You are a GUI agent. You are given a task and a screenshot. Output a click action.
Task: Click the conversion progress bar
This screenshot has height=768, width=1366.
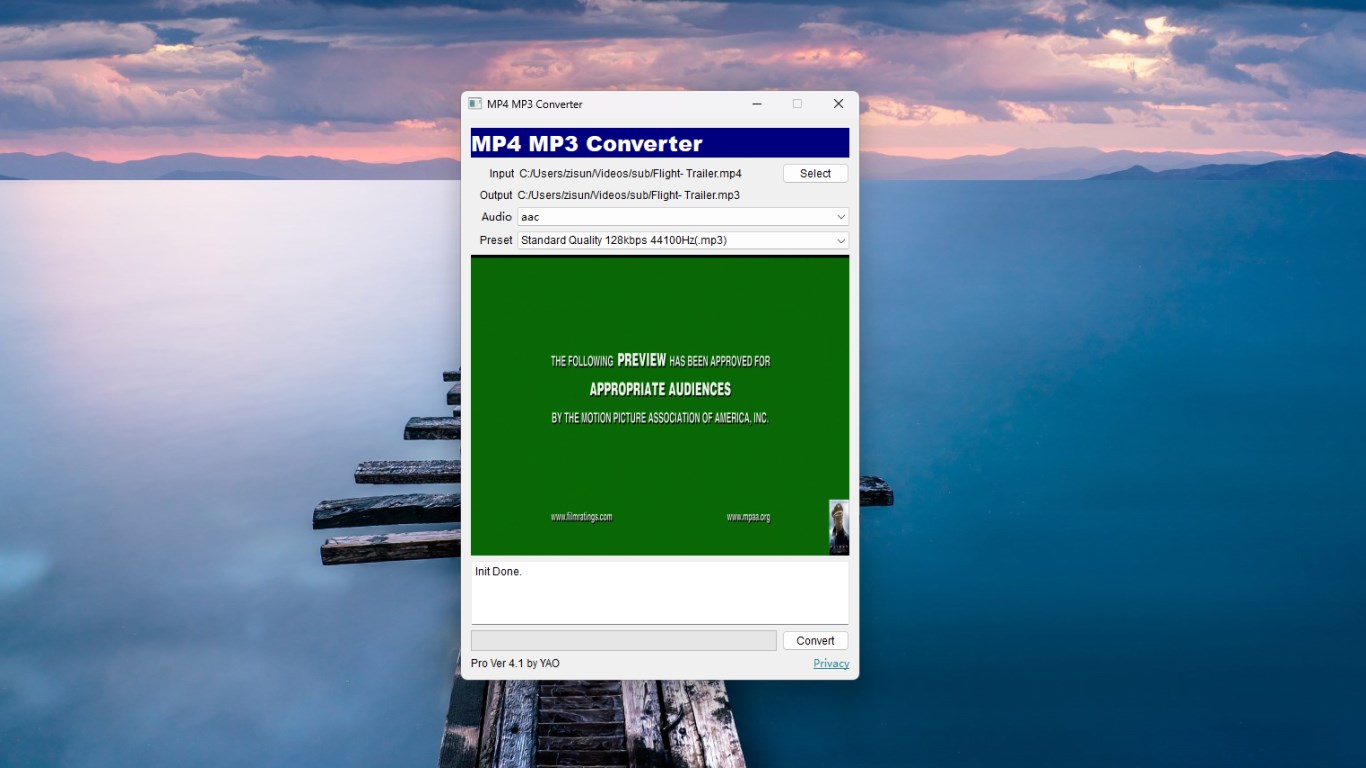tap(624, 641)
